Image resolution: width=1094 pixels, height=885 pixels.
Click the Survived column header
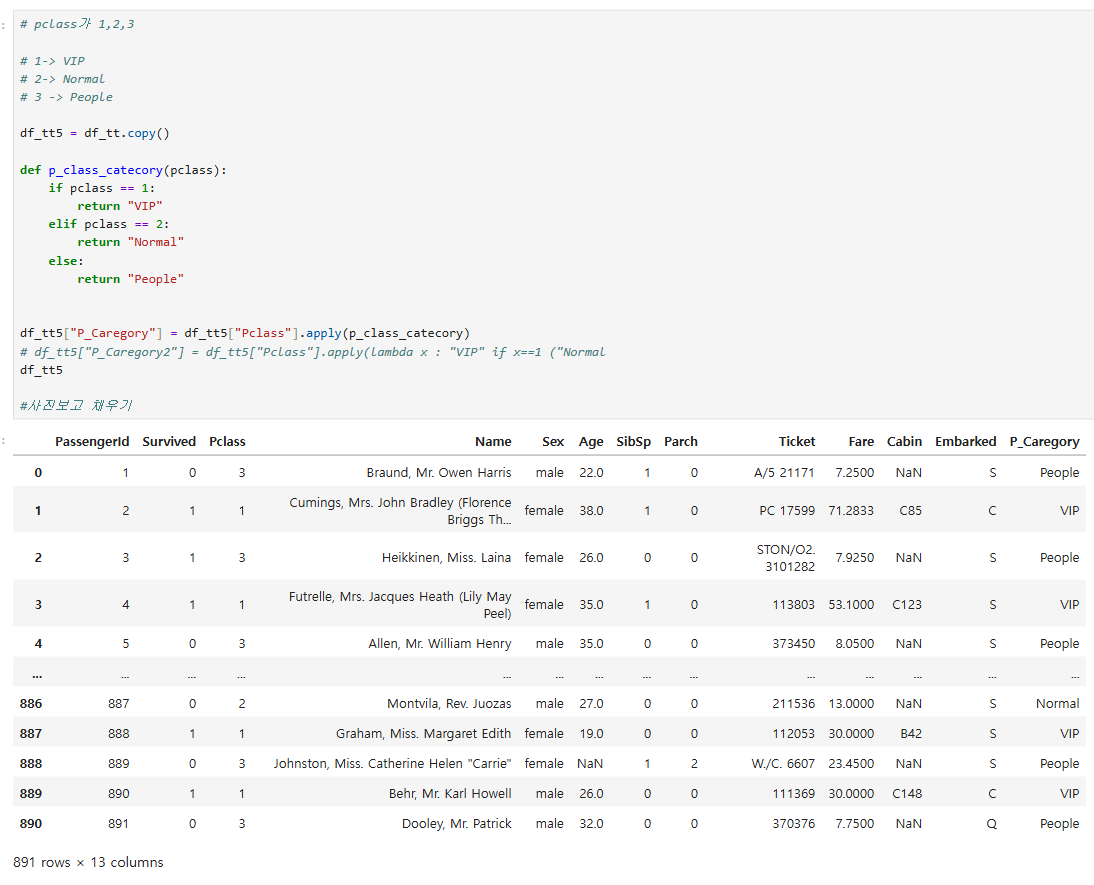[169, 441]
